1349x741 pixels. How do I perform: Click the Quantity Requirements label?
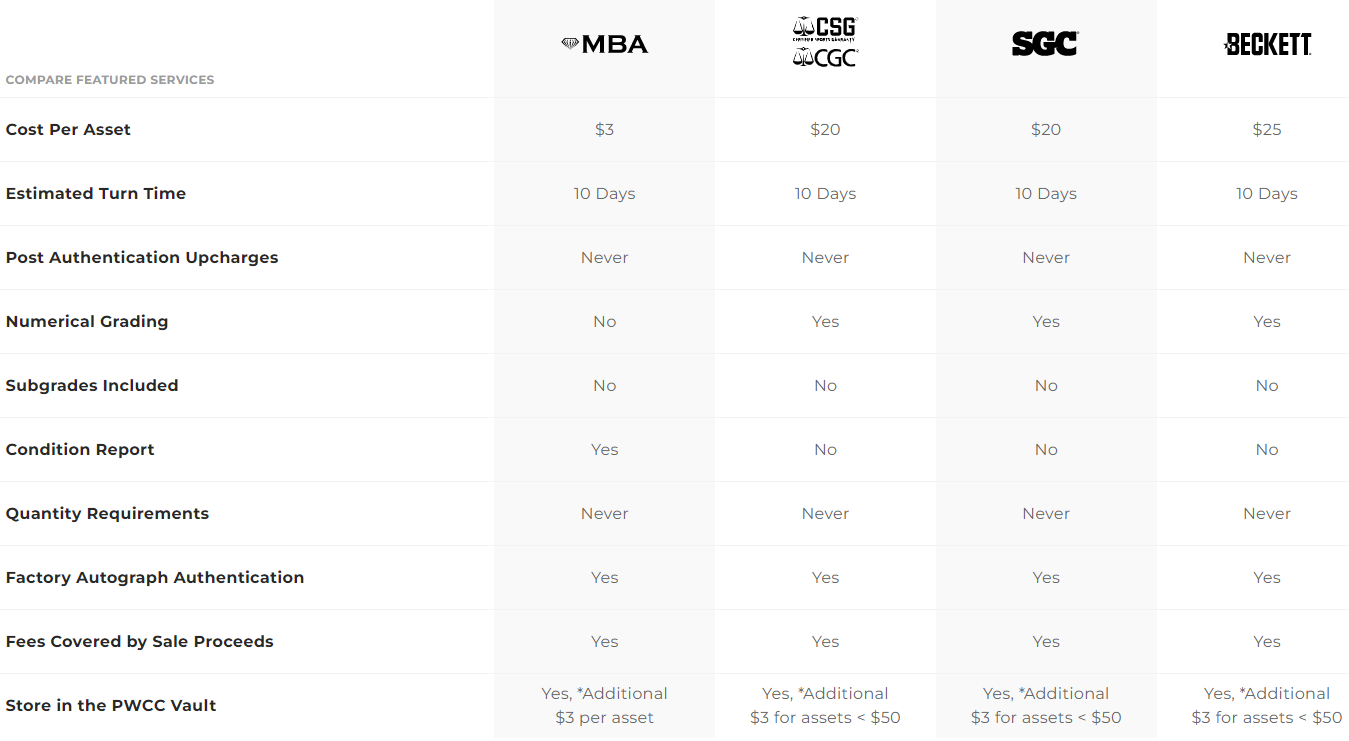tap(107, 513)
